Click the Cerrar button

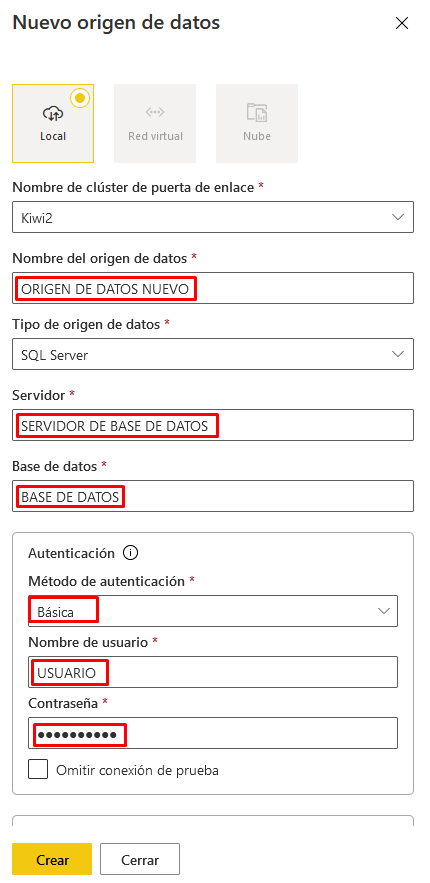[x=140, y=860]
